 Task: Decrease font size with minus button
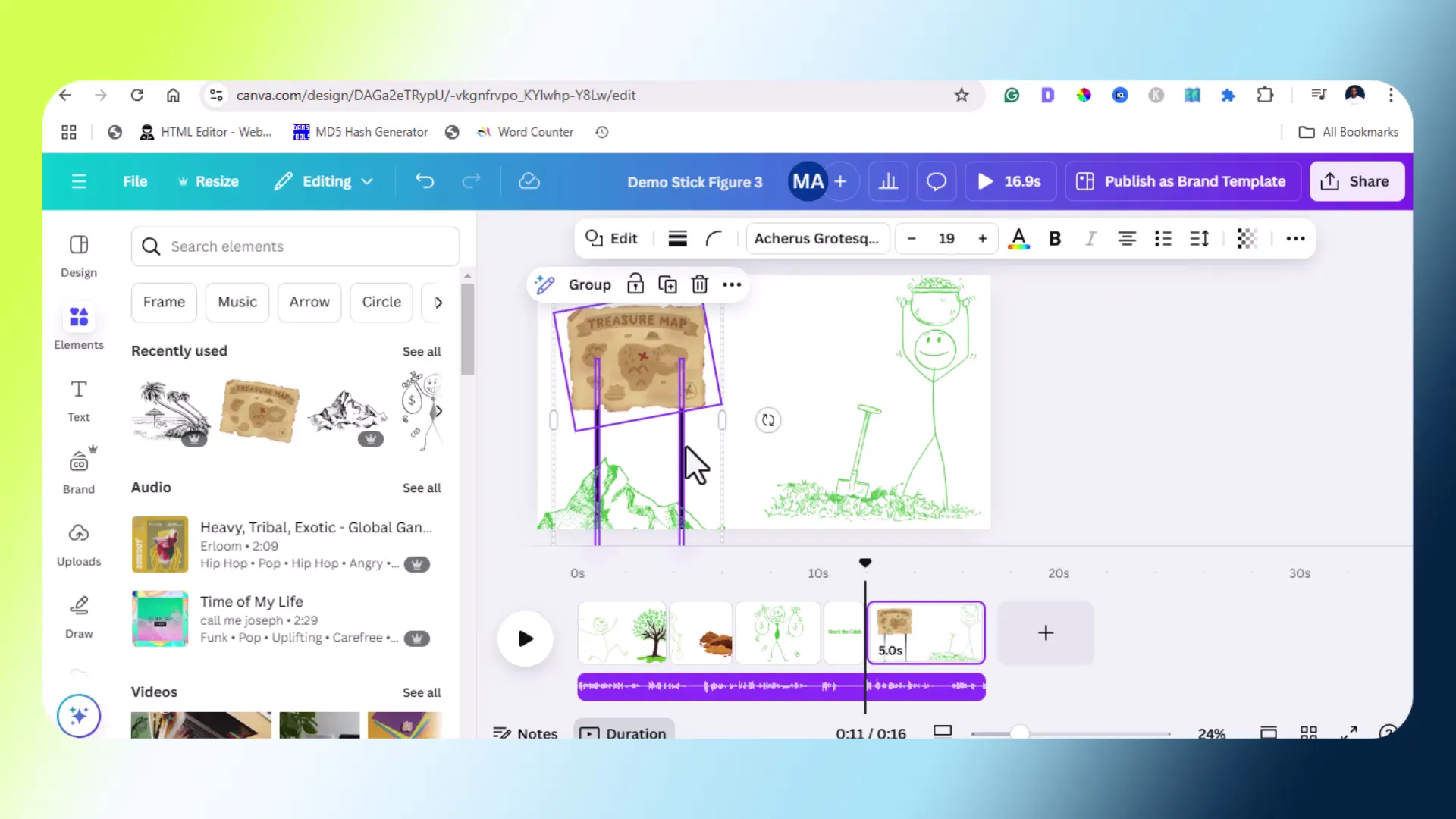(912, 239)
